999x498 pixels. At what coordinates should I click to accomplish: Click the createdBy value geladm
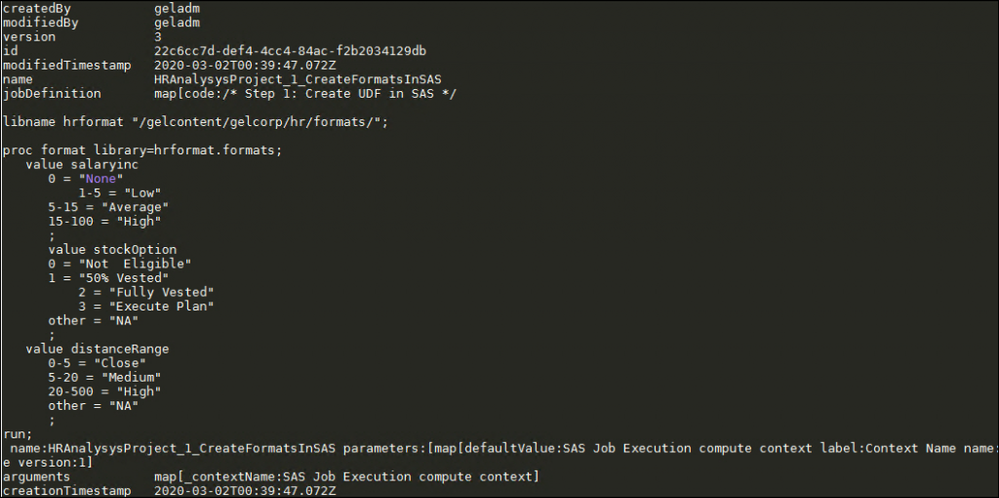(x=178, y=8)
